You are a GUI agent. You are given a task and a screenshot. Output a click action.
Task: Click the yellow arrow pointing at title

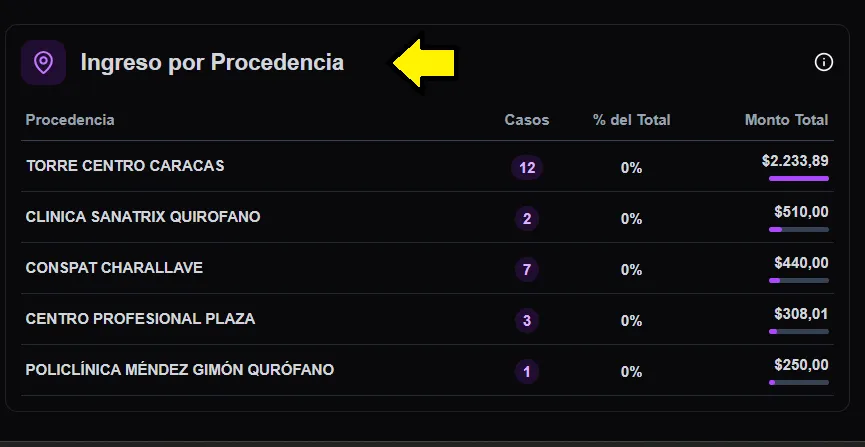pyautogui.click(x=424, y=63)
